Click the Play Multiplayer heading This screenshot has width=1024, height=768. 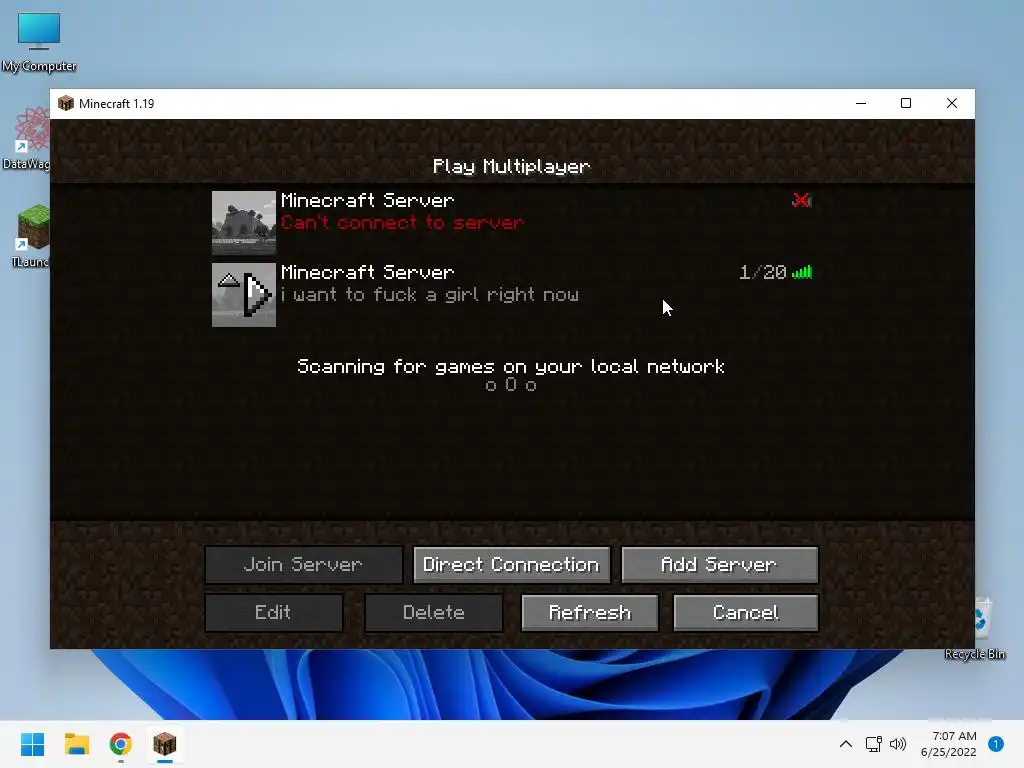(x=511, y=167)
